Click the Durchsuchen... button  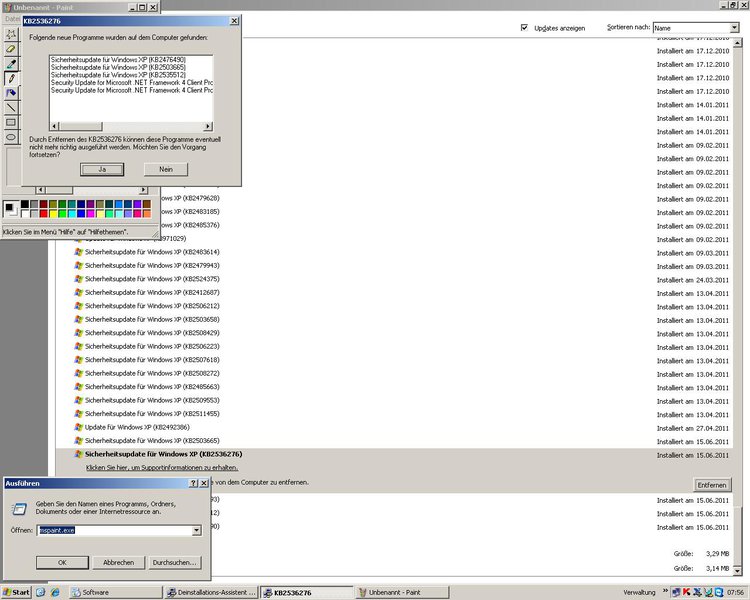175,563
